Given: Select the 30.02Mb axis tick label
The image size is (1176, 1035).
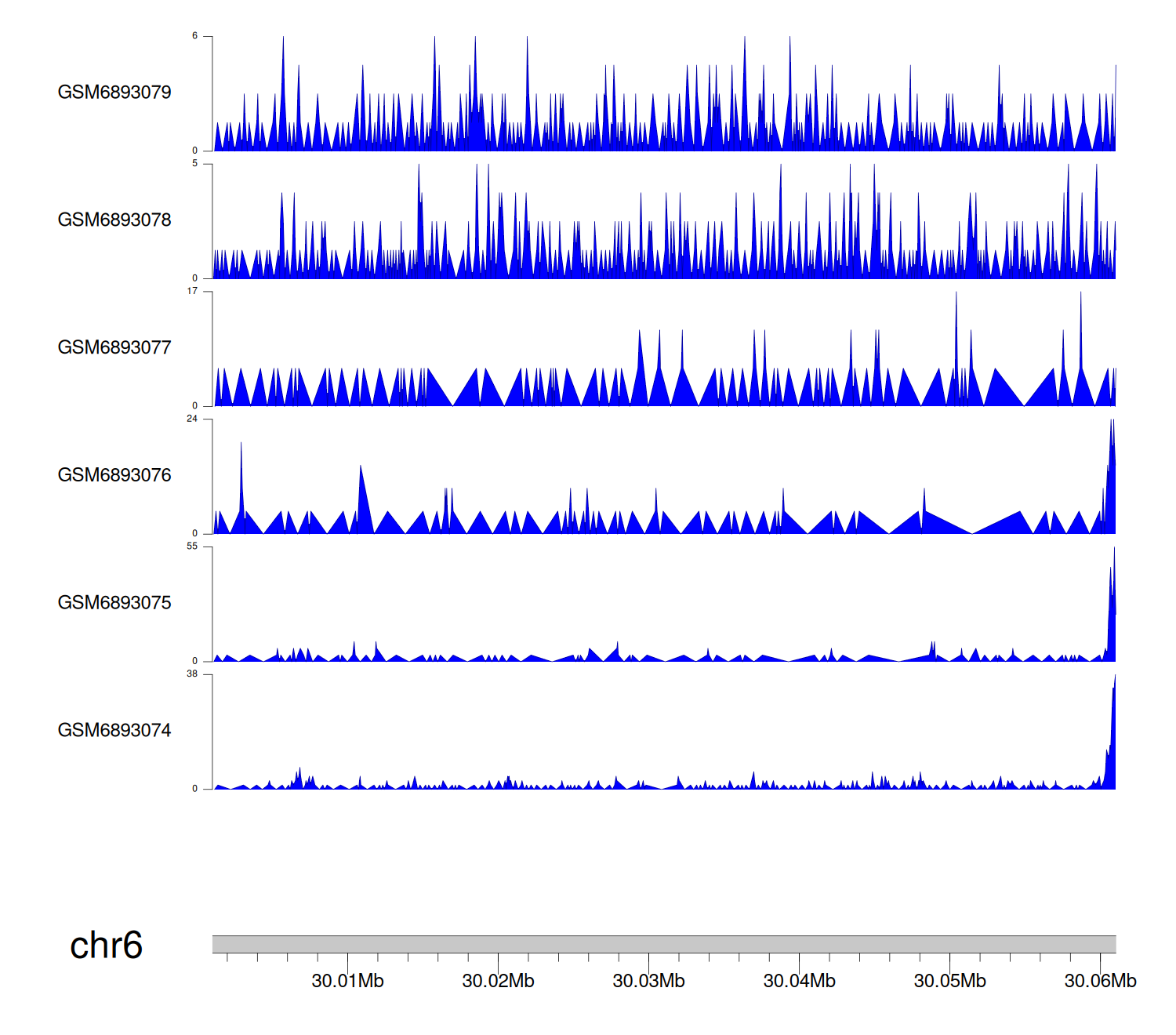Looking at the screenshot, I should point(498,981).
